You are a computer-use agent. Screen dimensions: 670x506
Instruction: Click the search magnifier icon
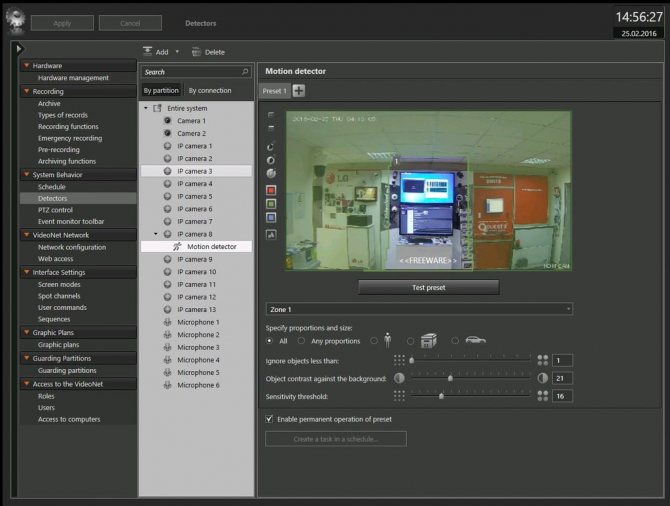pyautogui.click(x=245, y=72)
